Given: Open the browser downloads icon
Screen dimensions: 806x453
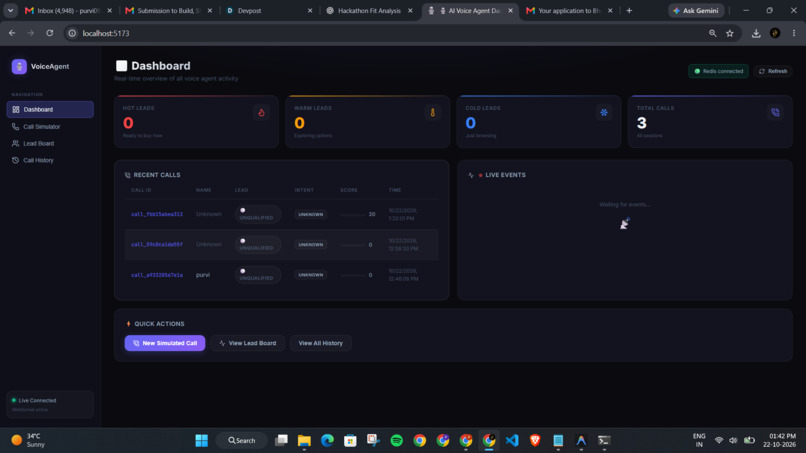Looking at the screenshot, I should 756,33.
